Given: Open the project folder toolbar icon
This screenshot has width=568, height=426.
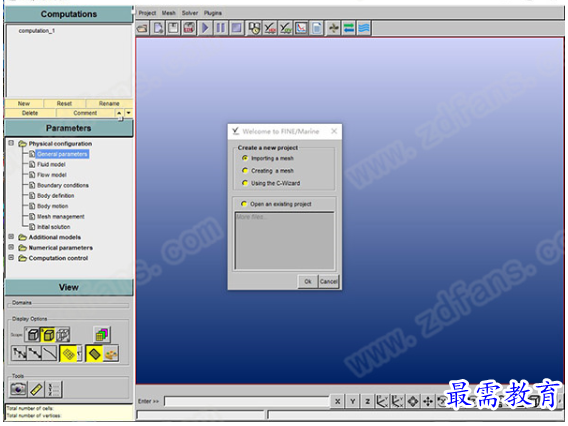Looking at the screenshot, I should point(142,28).
